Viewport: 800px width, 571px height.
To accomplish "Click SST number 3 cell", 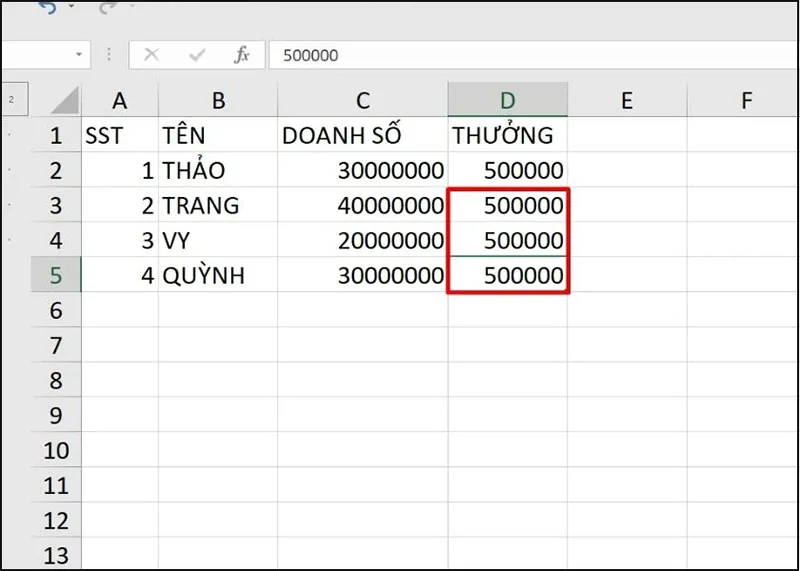I will tap(120, 240).
